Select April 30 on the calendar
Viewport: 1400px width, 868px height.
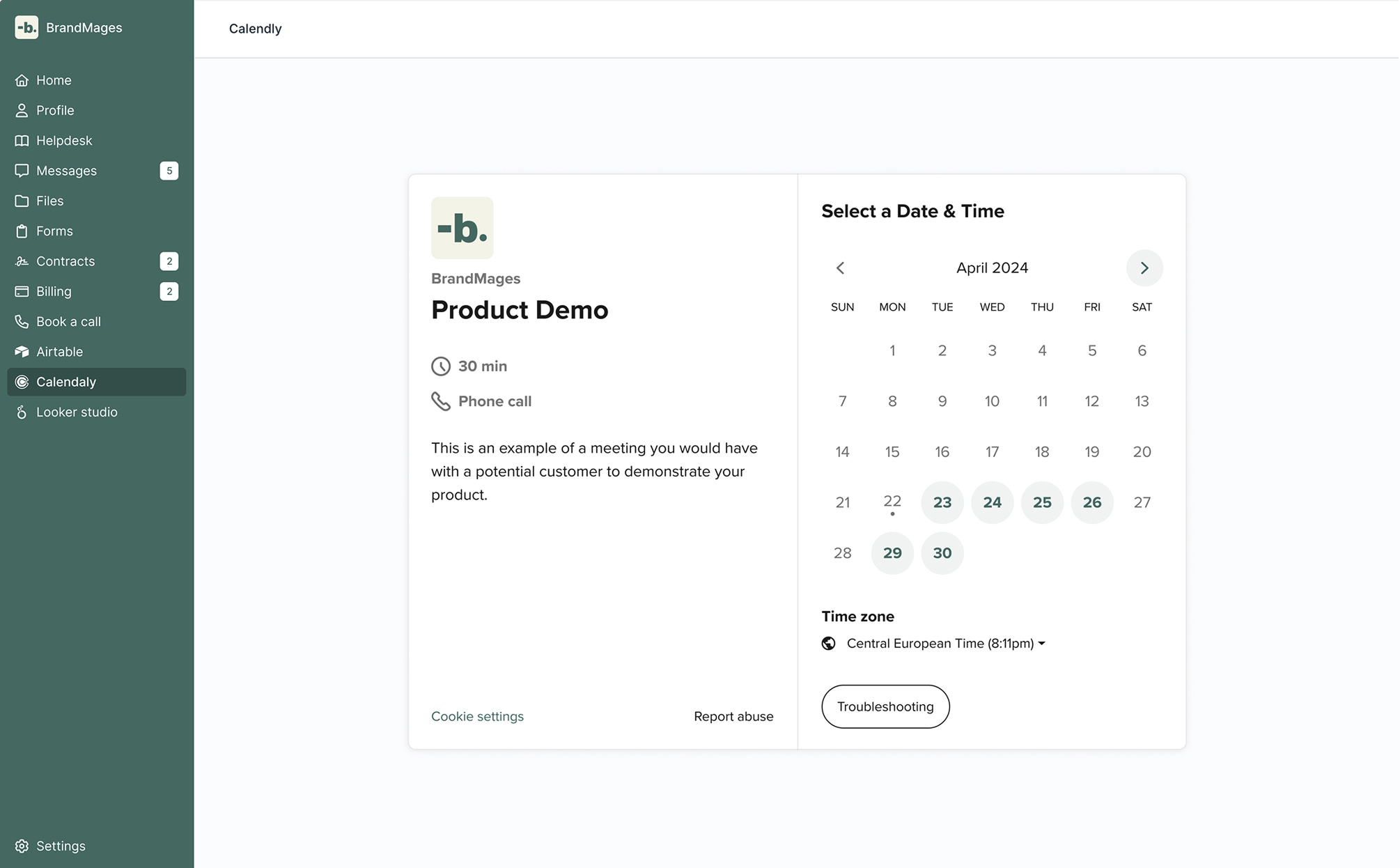(942, 553)
